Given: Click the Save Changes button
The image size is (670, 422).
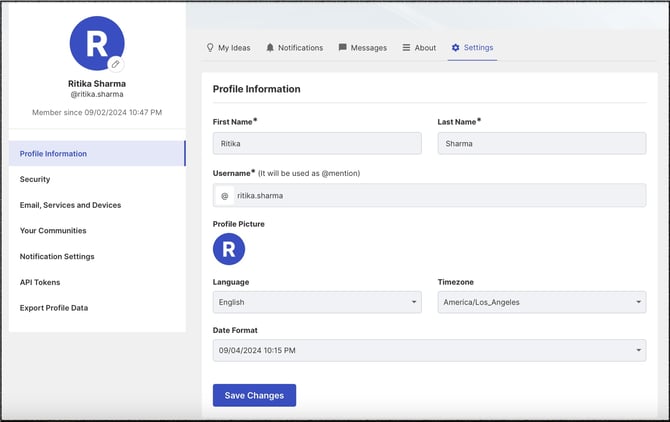Looking at the screenshot, I should 254,395.
